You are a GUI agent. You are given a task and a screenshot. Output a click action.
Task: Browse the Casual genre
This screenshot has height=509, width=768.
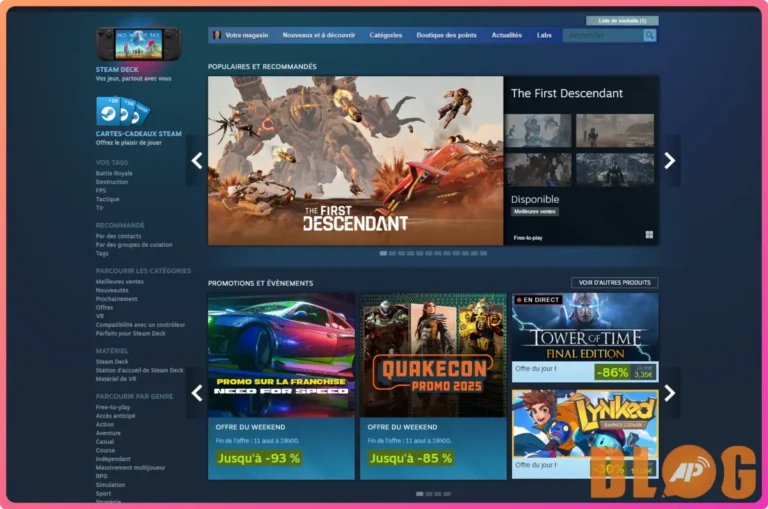[105, 442]
